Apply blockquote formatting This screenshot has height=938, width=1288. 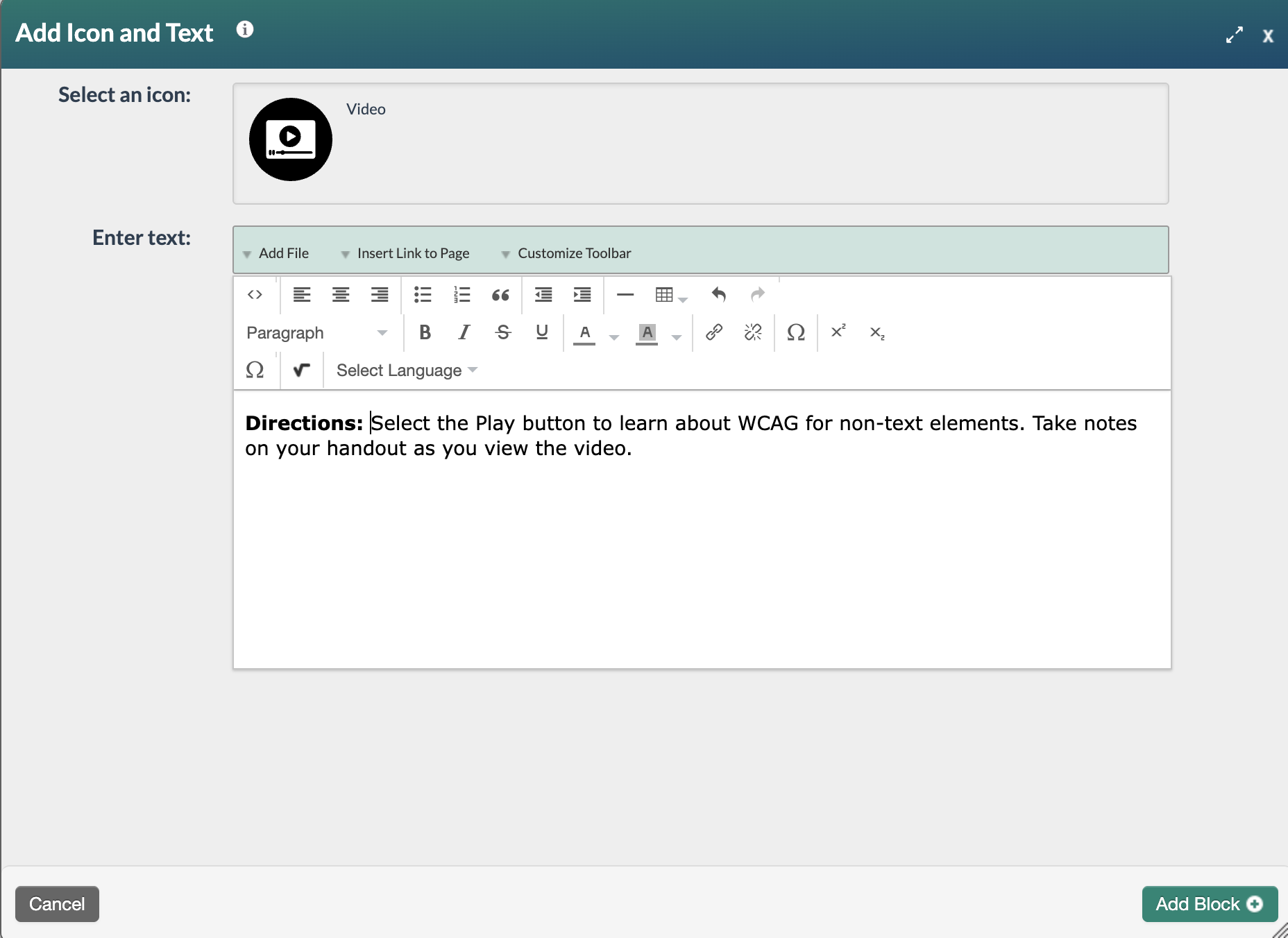coord(500,295)
